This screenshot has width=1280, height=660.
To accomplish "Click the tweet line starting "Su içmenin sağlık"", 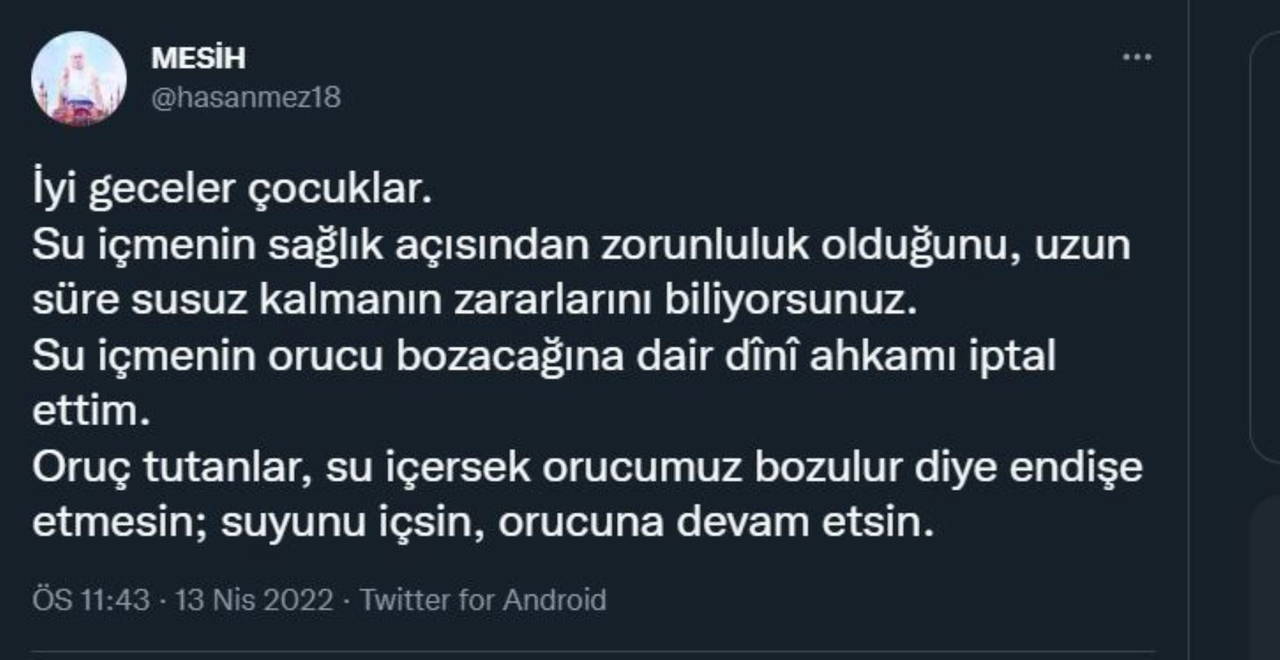I will [581, 246].
